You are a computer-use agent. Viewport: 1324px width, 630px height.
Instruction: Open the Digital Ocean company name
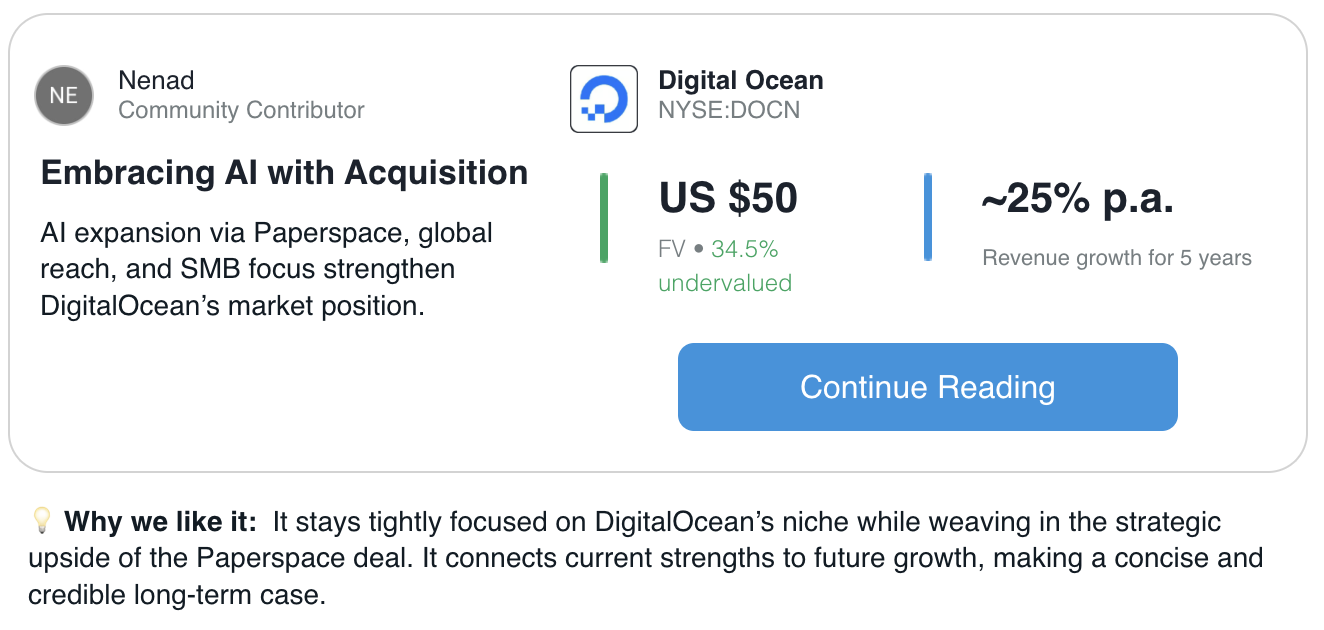(741, 80)
